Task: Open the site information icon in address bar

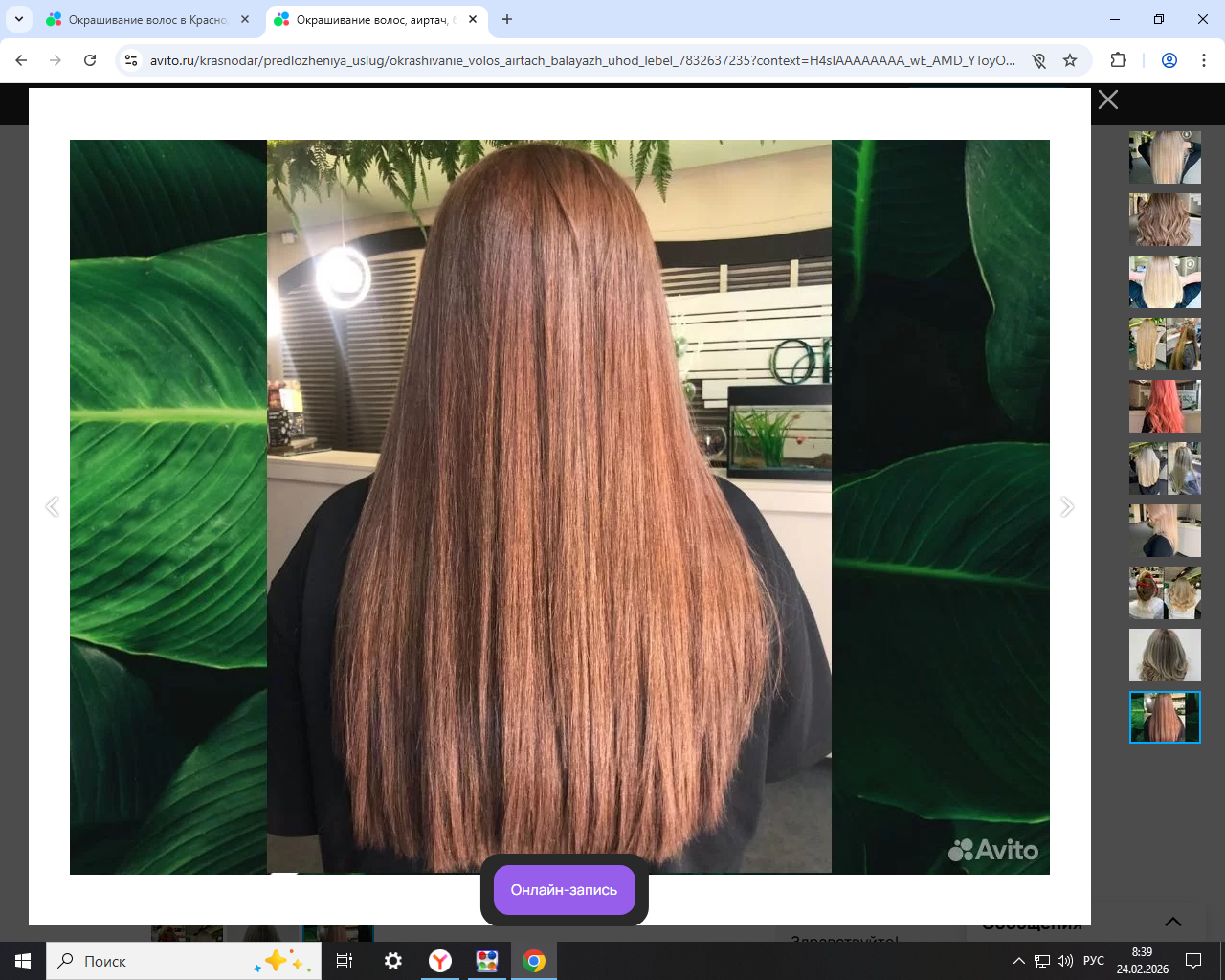Action: click(x=131, y=60)
